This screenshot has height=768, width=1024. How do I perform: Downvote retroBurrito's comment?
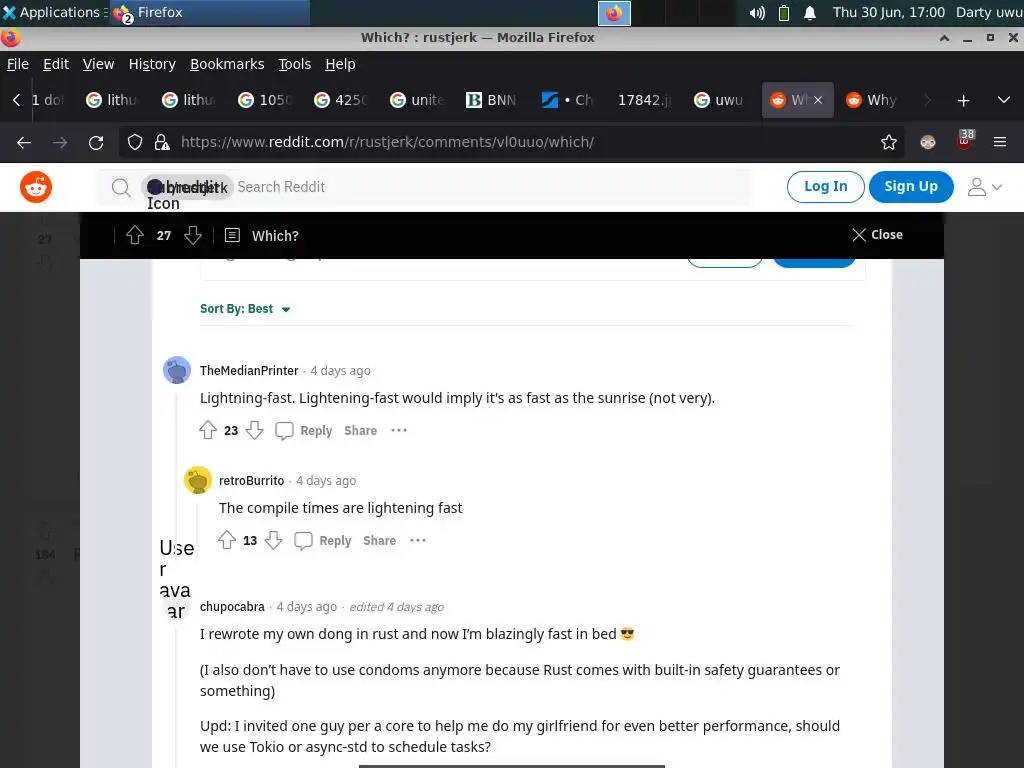click(x=274, y=540)
